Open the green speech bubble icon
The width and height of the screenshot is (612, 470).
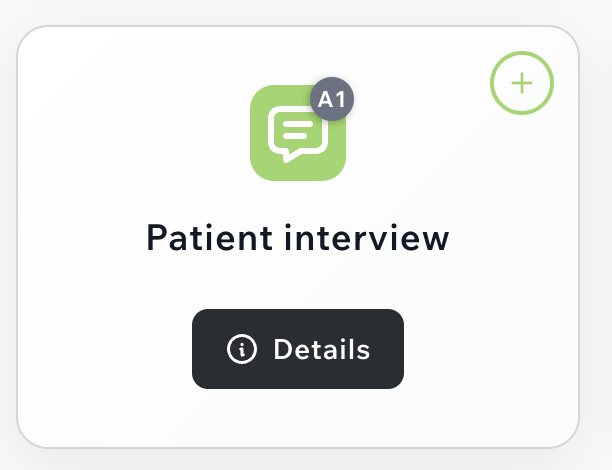coord(298,133)
